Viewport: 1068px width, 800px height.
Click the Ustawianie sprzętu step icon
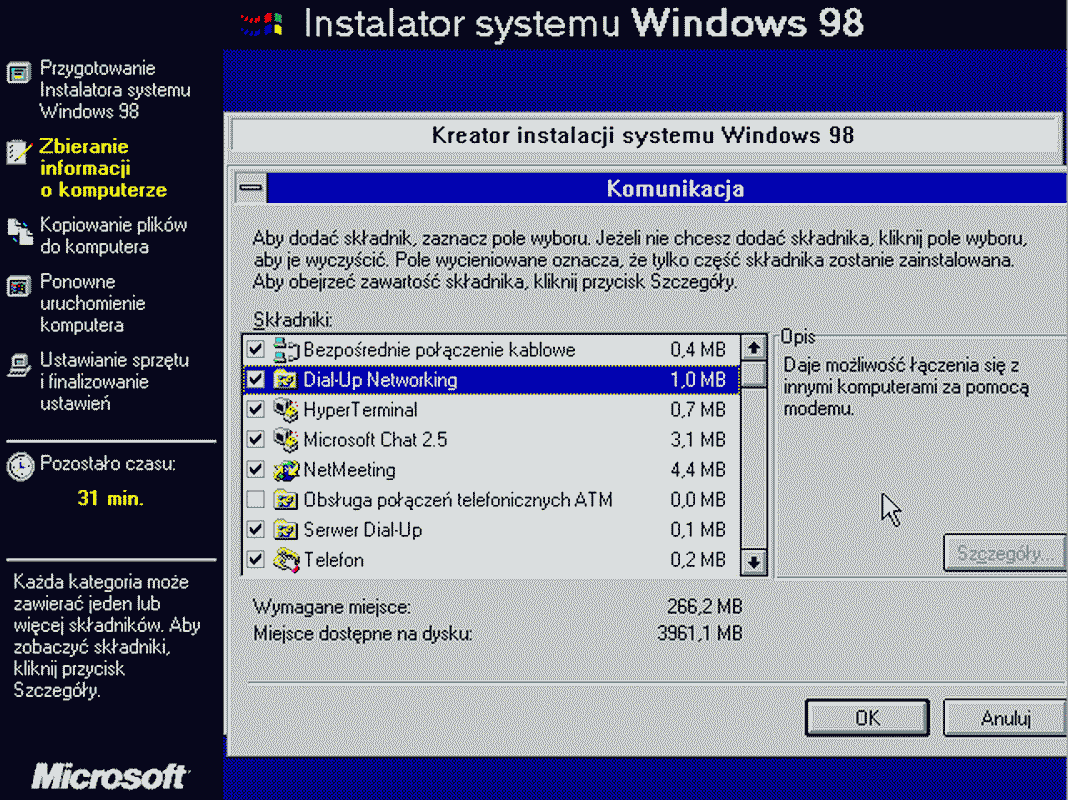tap(19, 365)
